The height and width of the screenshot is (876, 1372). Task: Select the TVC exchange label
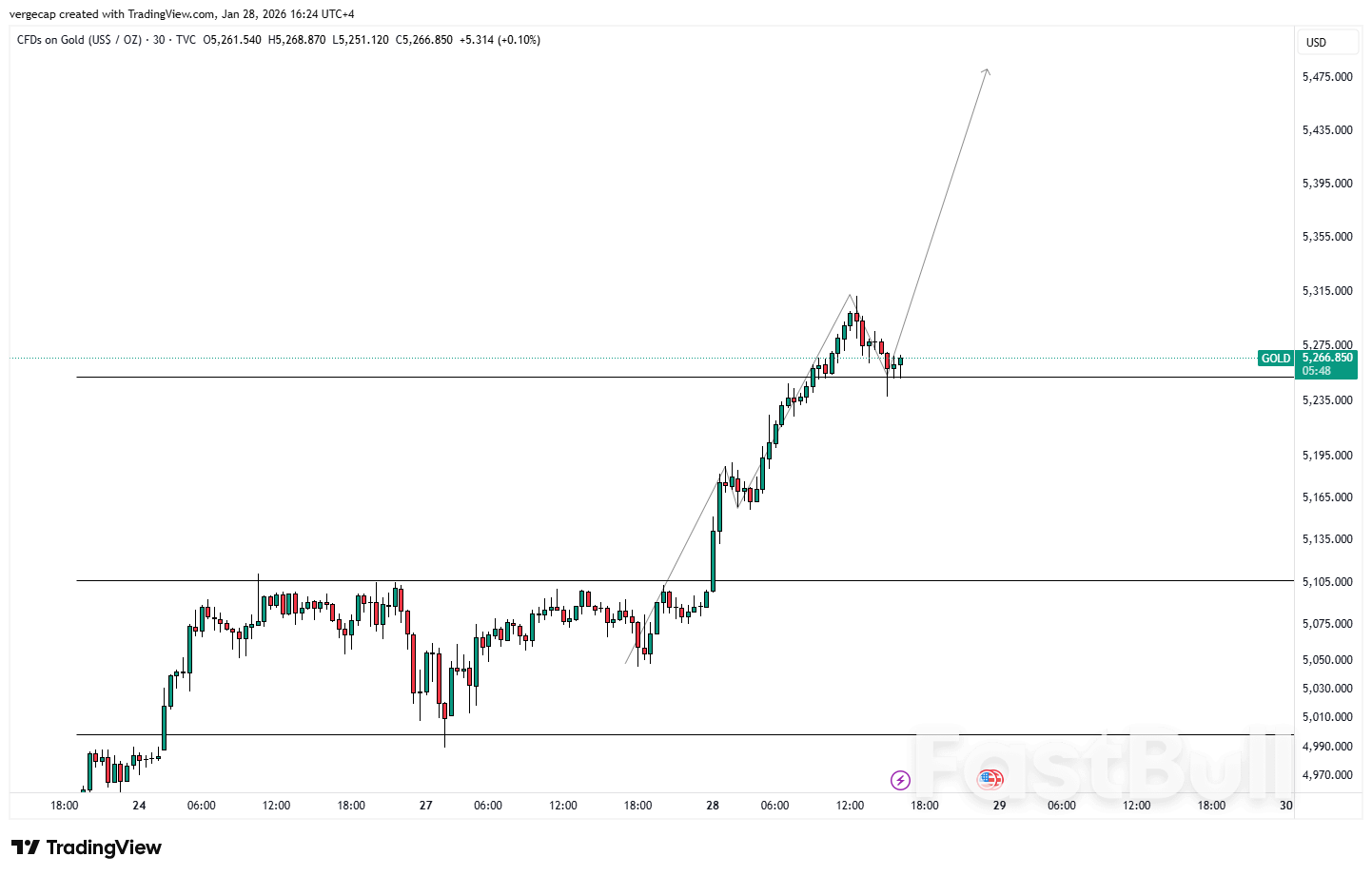pos(186,40)
